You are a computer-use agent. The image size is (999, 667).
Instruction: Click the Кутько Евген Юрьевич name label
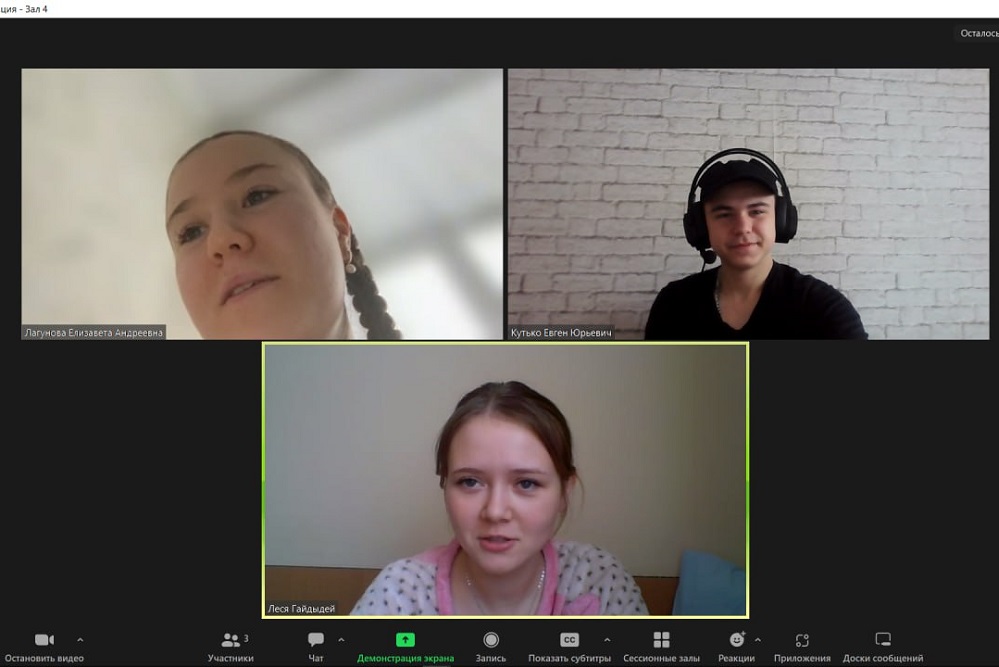[561, 333]
